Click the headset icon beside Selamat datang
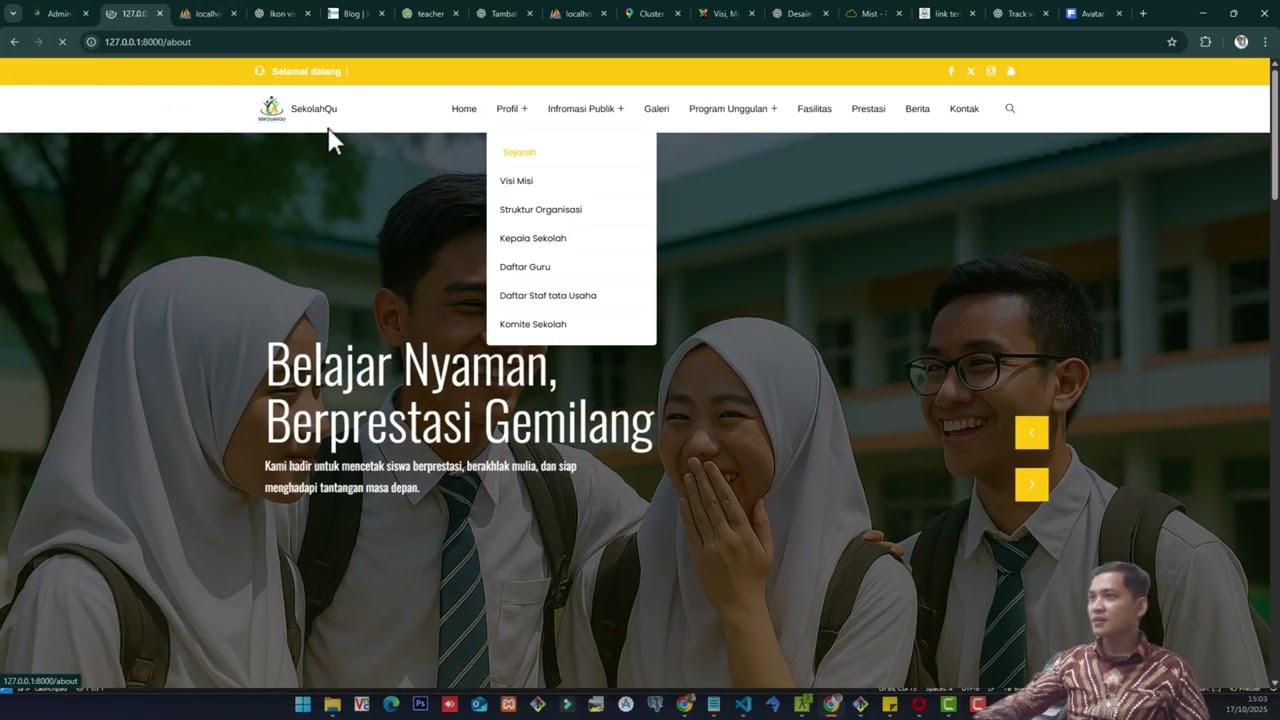 pyautogui.click(x=260, y=71)
